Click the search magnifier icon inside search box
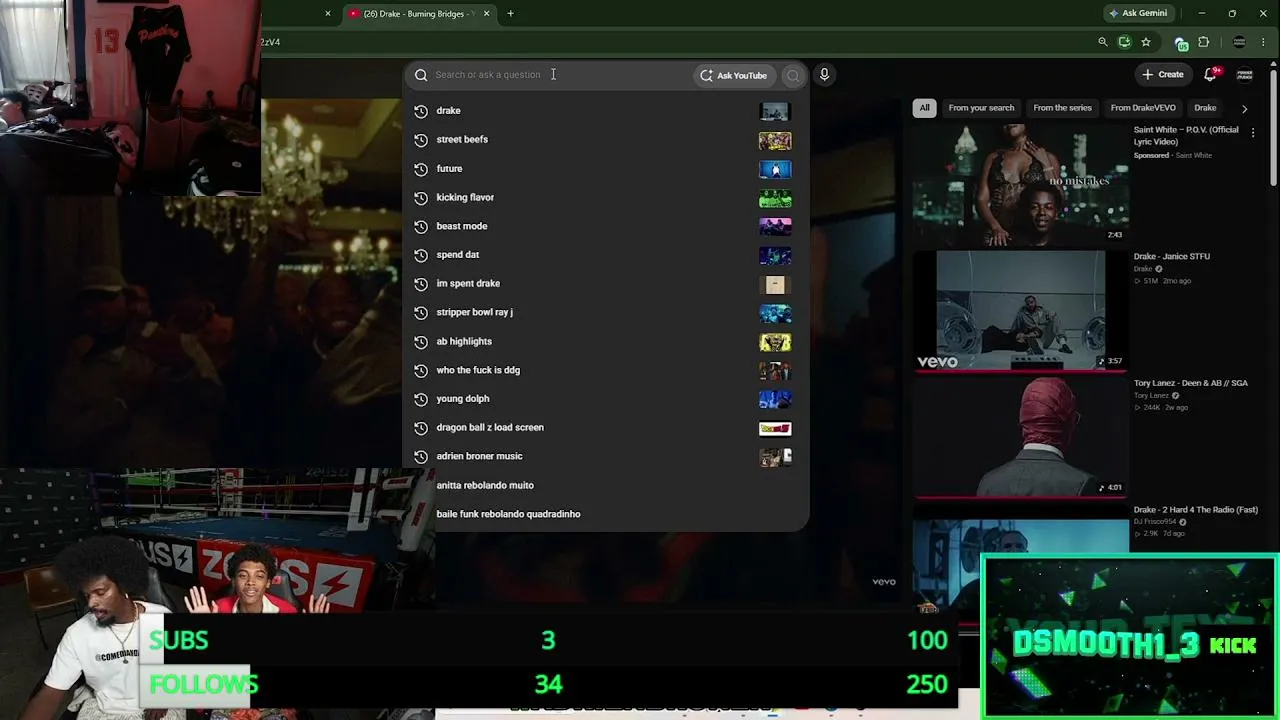The image size is (1280, 720). tap(421, 75)
